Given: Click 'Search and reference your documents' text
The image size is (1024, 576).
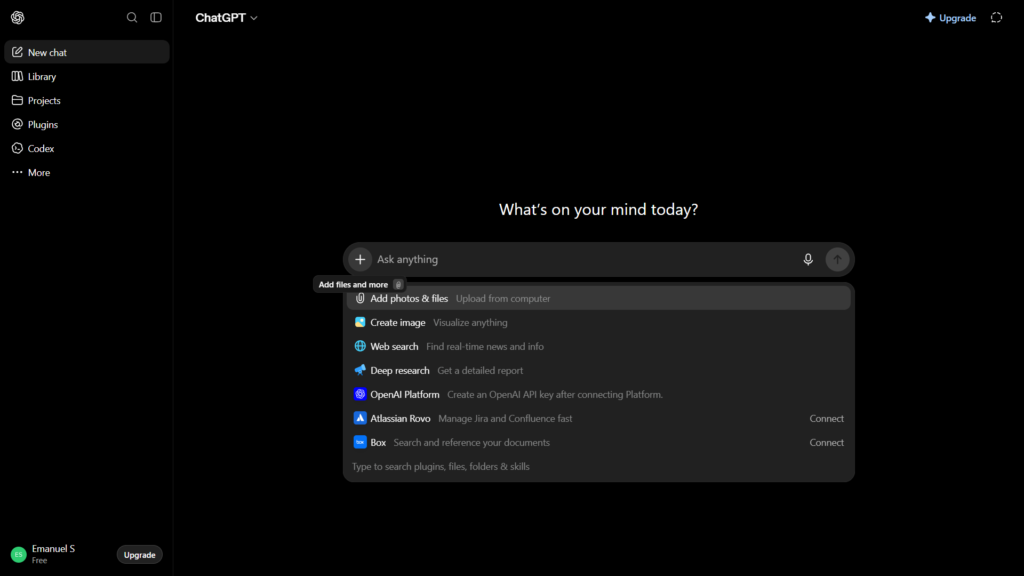Looking at the screenshot, I should pos(472,443).
